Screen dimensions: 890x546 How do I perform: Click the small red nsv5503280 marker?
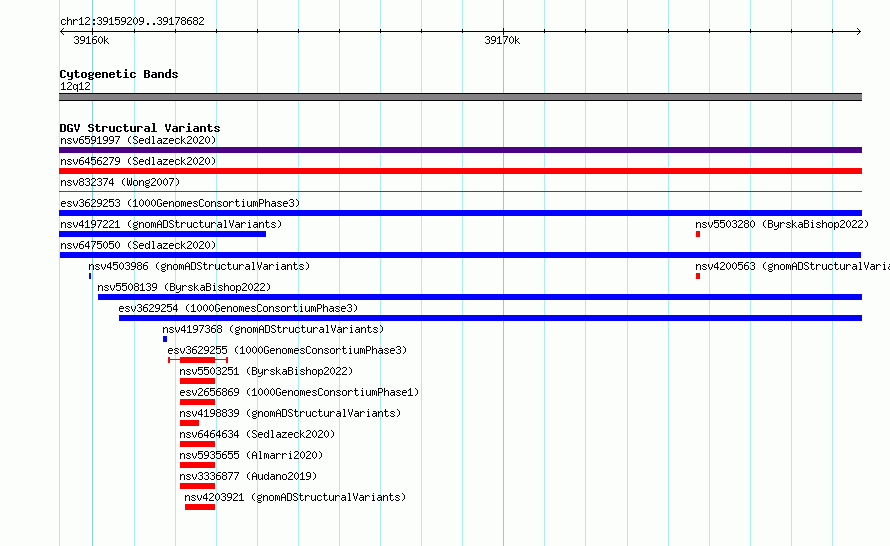pos(698,234)
